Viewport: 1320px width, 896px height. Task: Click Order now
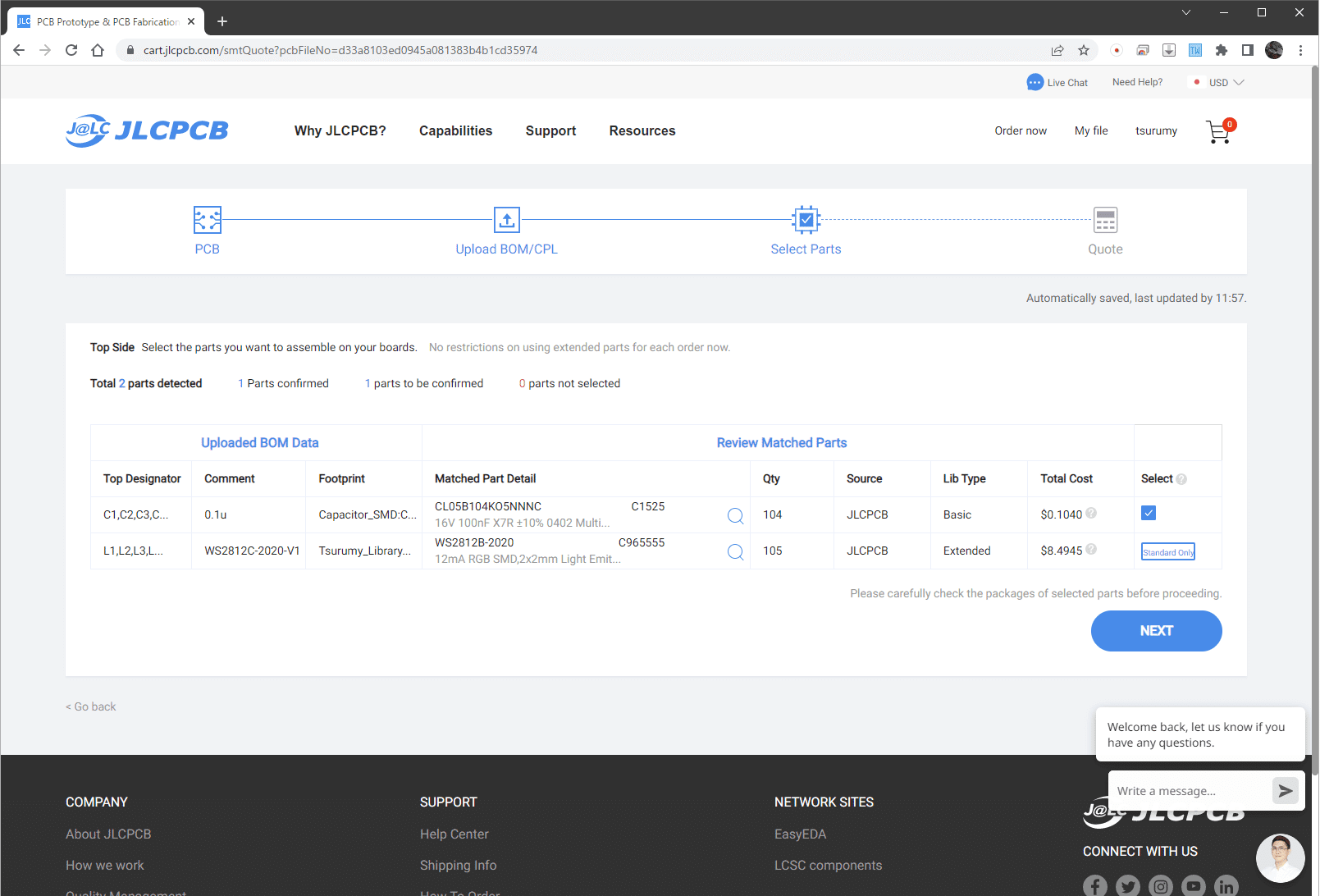(1021, 130)
